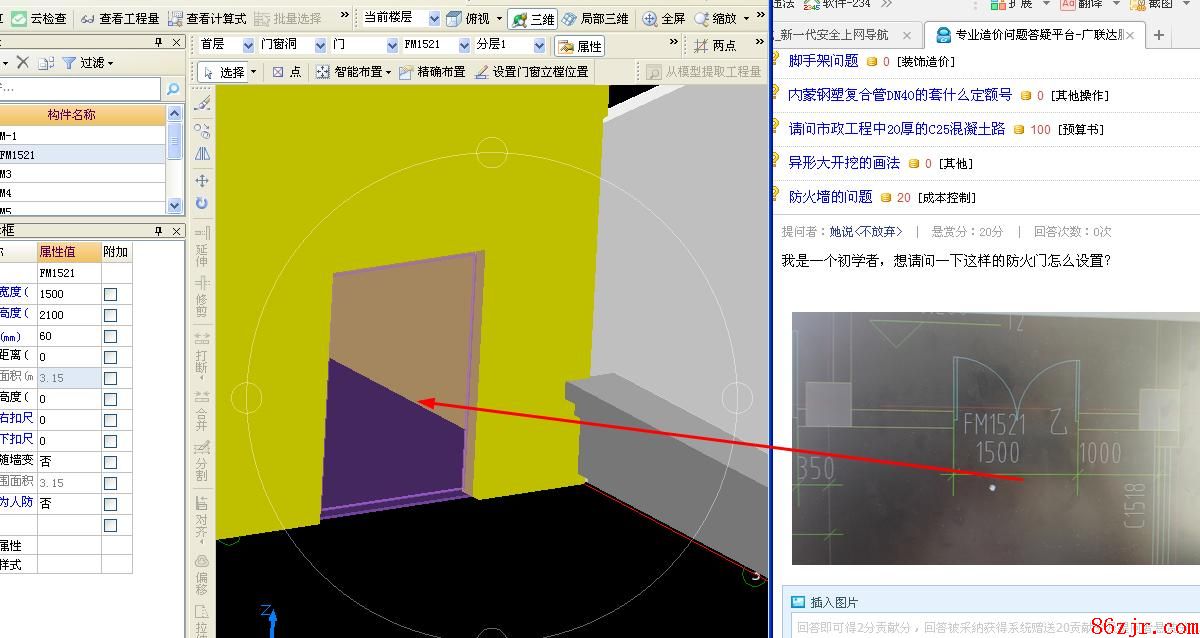Click 设置门窗立樘位置 frame position tool
Viewport: 1200px width, 638px height.
pos(531,72)
